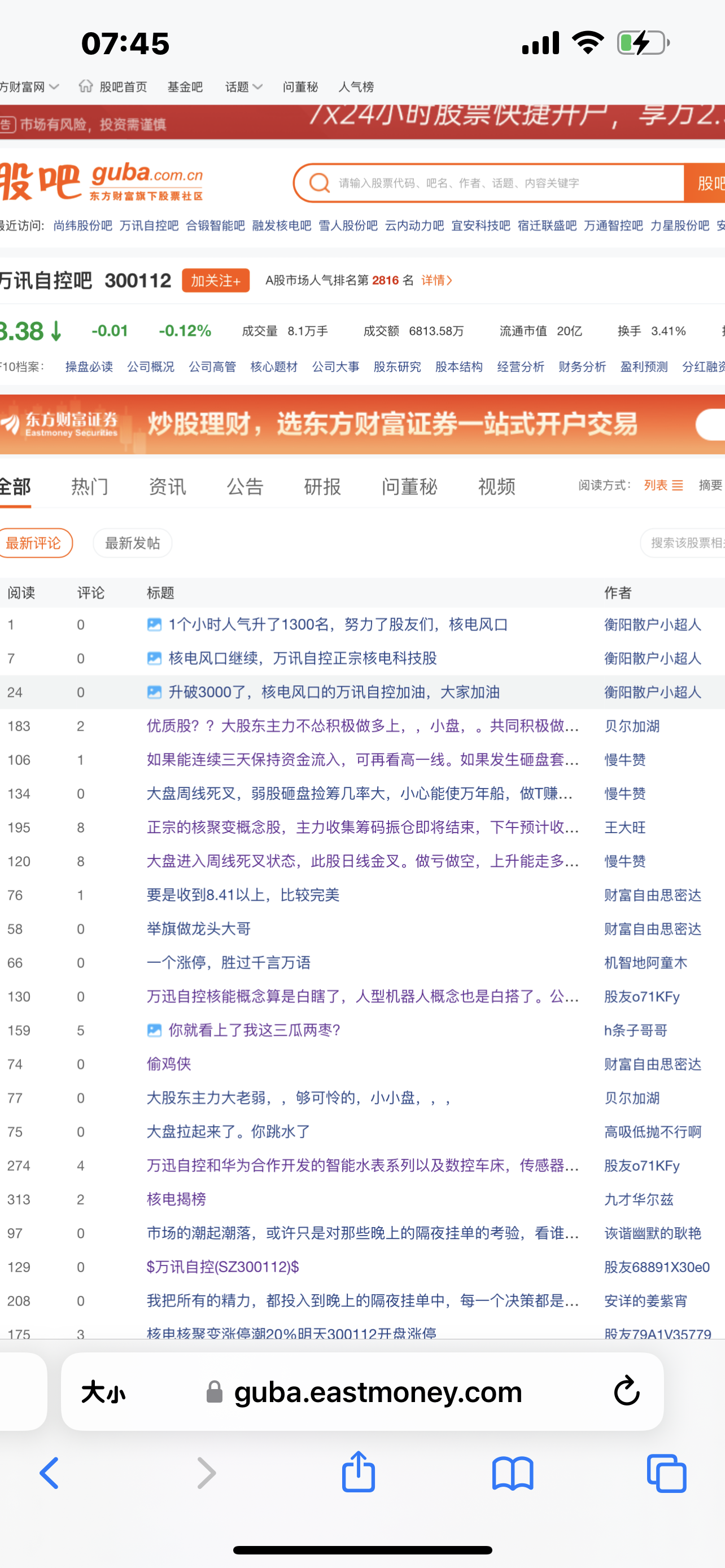This screenshot has height=1568, width=725.
Task: Click the 股吧 guba.com.cn logo
Action: click(102, 181)
